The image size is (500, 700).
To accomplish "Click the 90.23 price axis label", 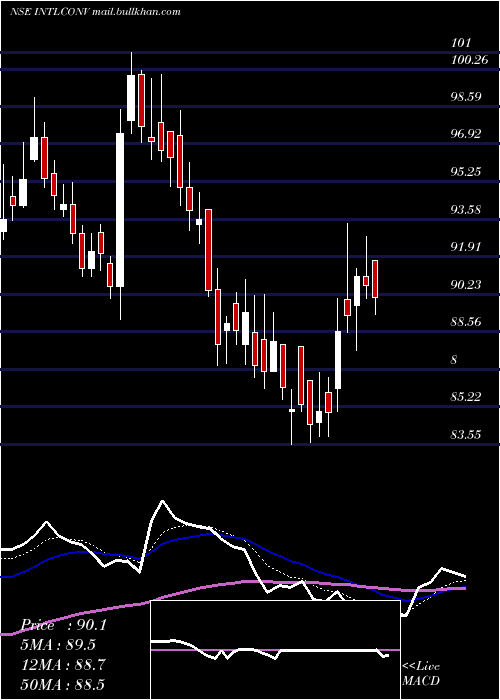I will (466, 284).
